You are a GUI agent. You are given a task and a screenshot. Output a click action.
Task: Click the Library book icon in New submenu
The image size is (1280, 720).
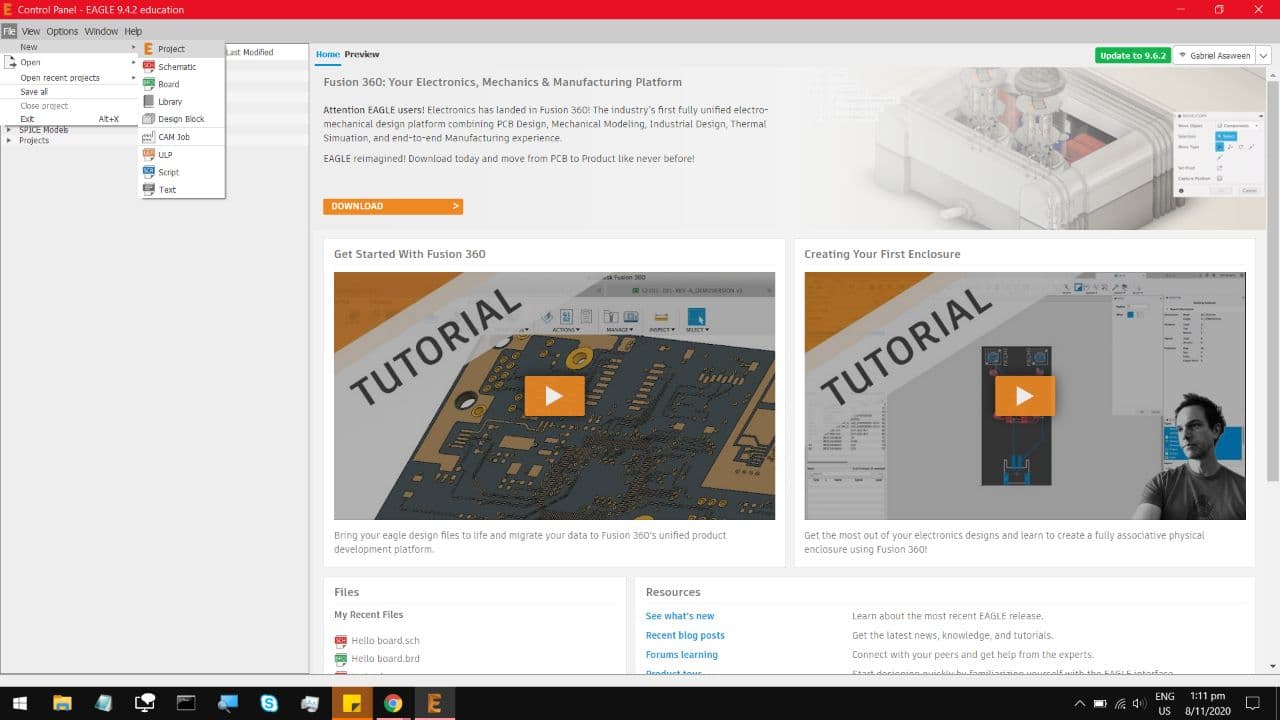[x=148, y=101]
